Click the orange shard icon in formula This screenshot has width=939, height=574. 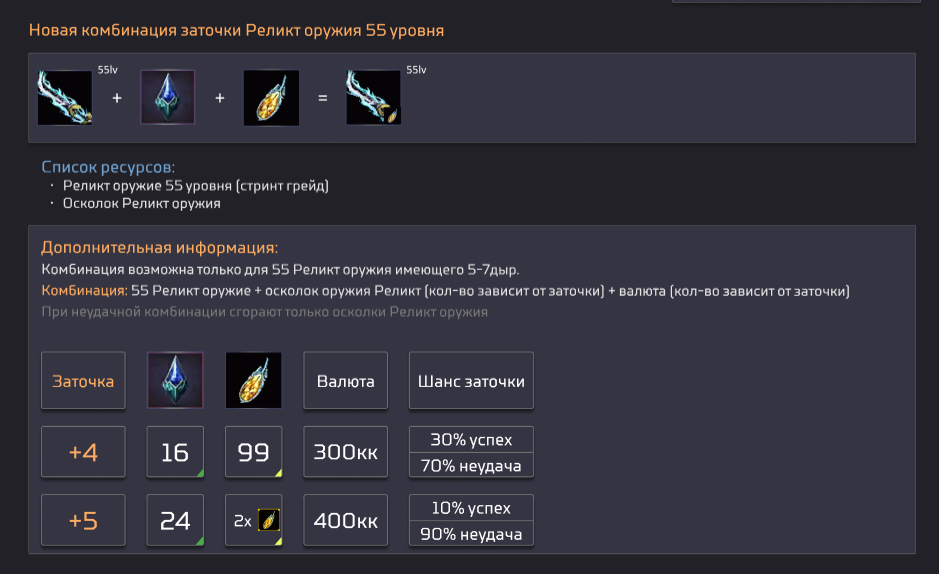tap(271, 97)
